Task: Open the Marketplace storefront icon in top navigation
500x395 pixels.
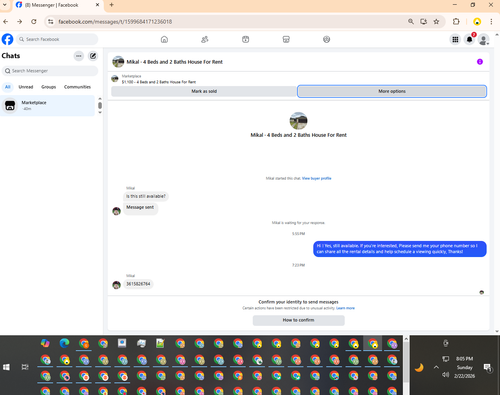Action: [286, 39]
